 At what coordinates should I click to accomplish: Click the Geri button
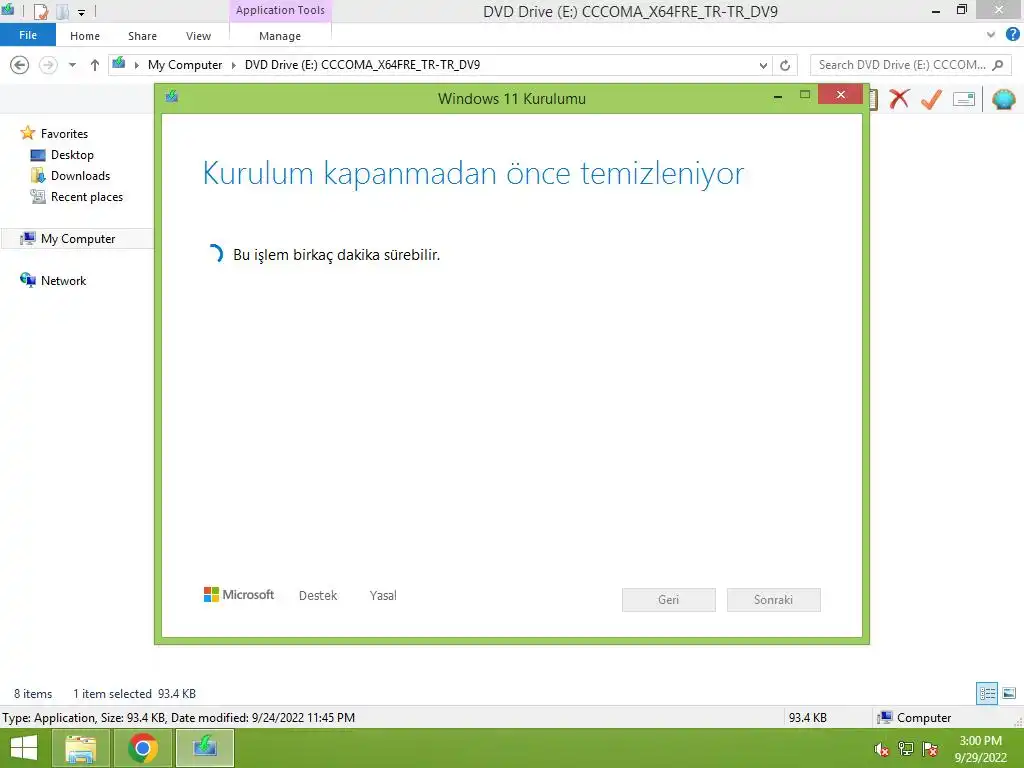click(x=669, y=600)
